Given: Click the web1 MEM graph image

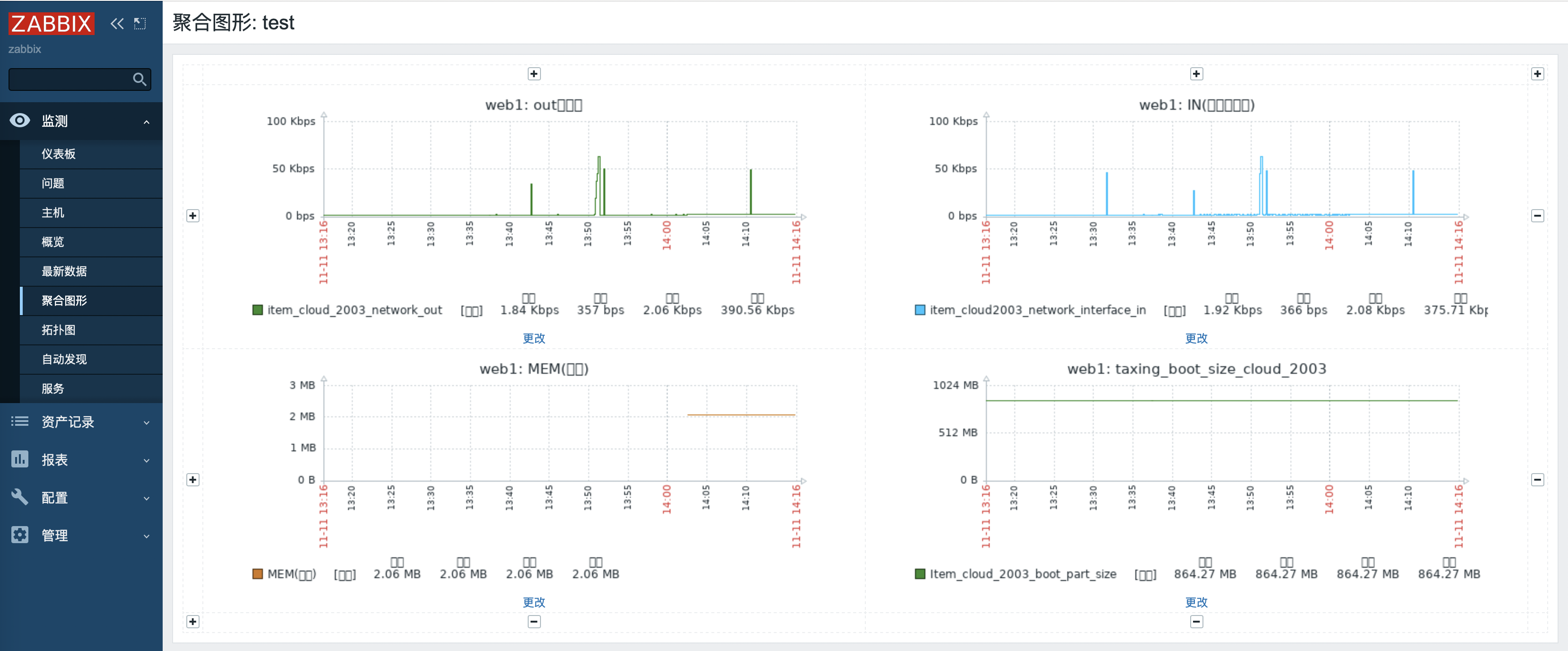Looking at the screenshot, I should 534,471.
